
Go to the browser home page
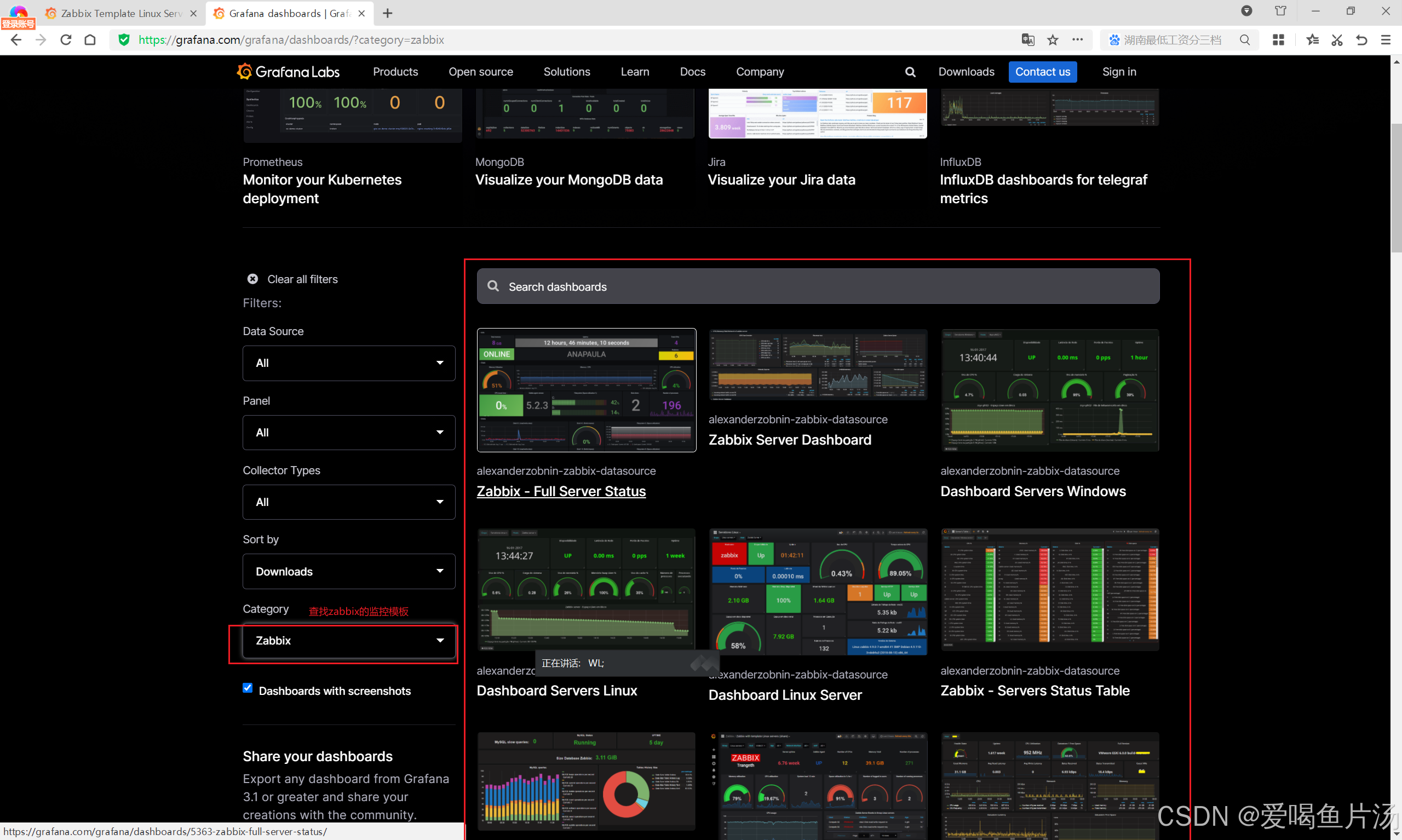90,39
